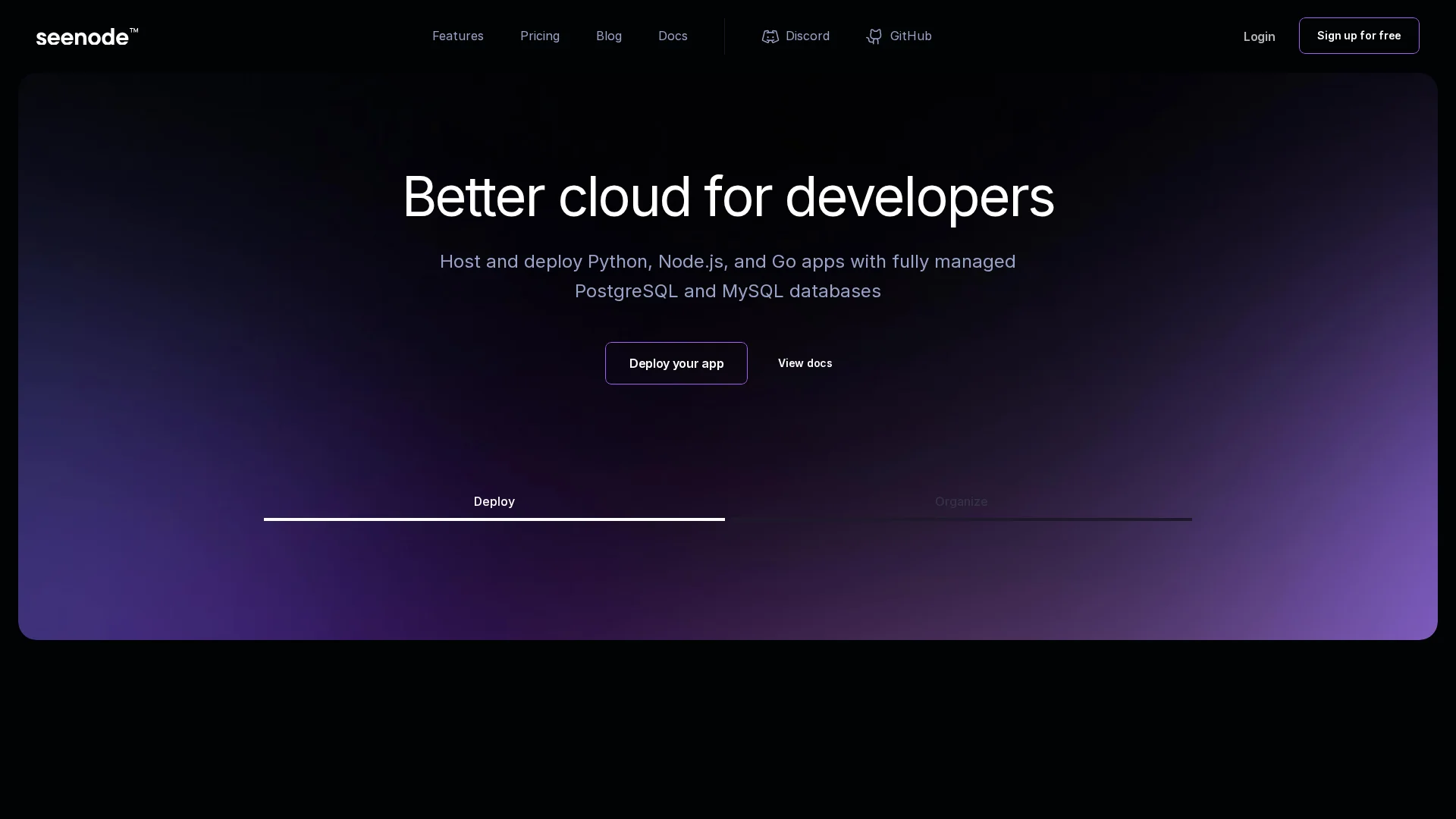Open the GitHub text link

(x=910, y=36)
